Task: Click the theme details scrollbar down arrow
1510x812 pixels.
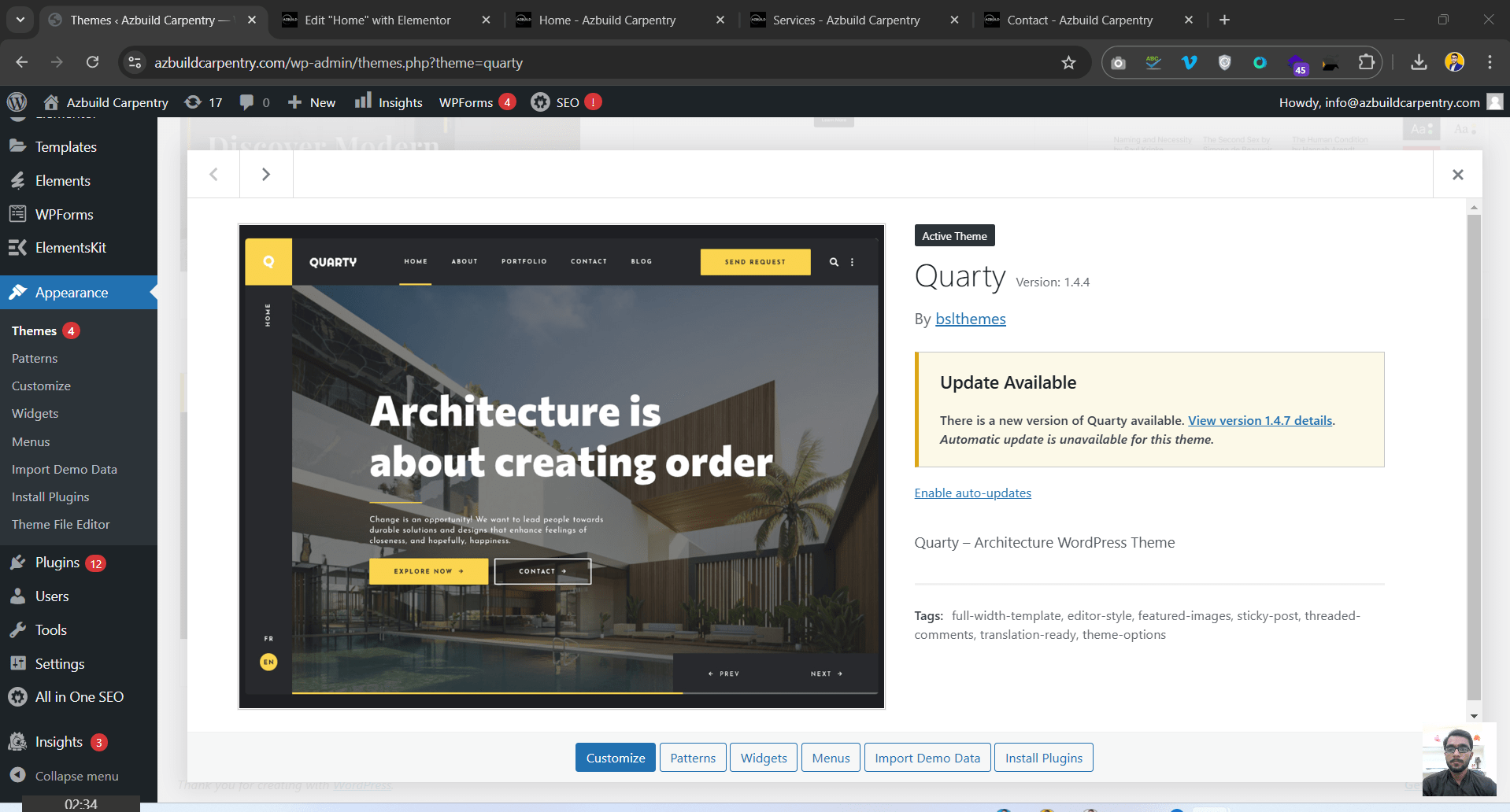Action: 1474,716
